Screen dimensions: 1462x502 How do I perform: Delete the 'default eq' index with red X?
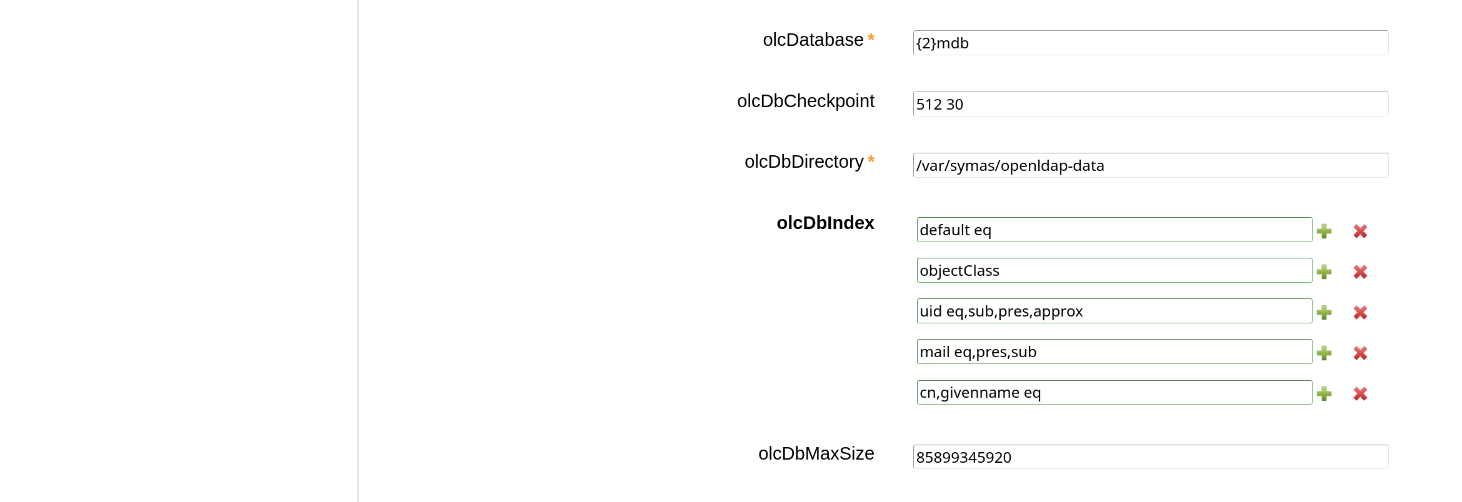click(x=1360, y=231)
